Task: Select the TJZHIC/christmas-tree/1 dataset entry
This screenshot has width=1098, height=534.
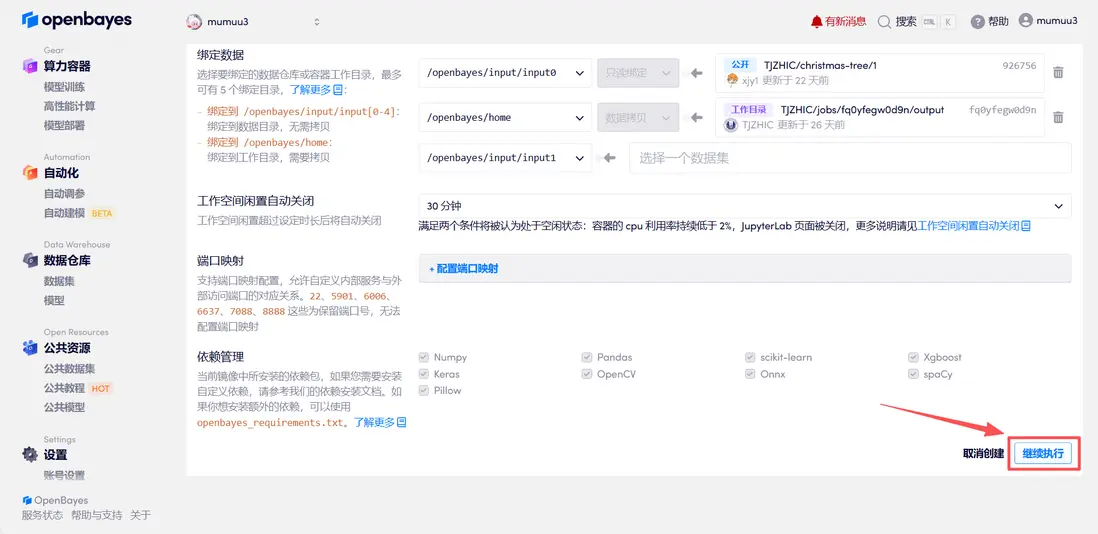Action: (x=880, y=73)
